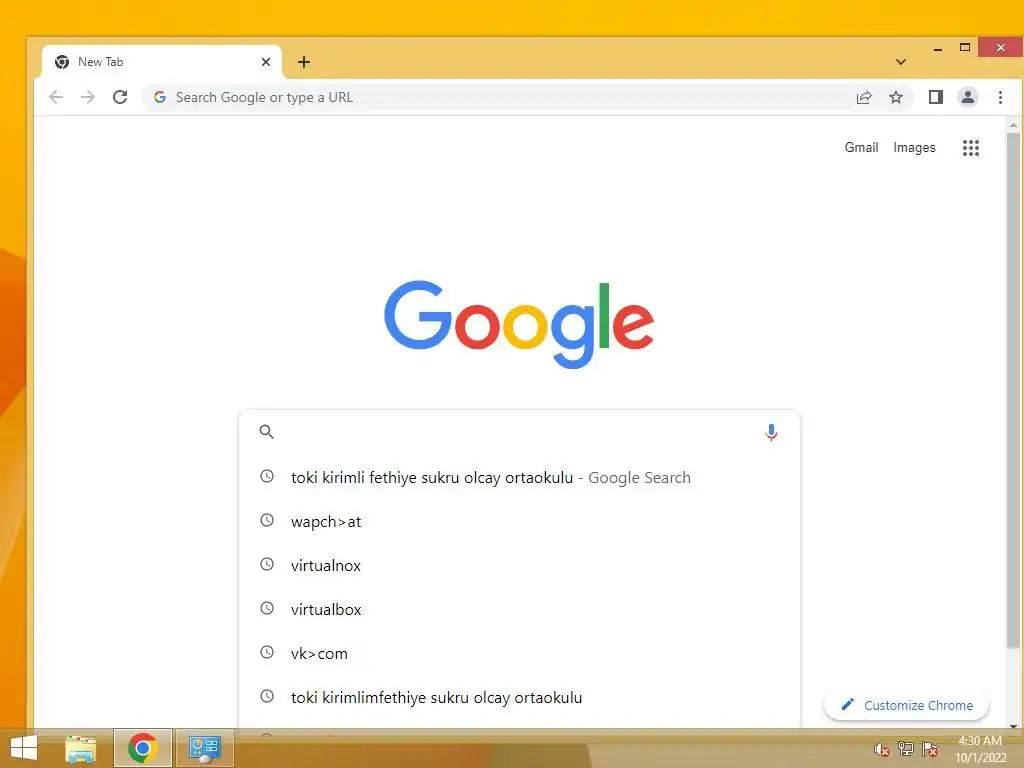Open the Windows Start button
This screenshot has width=1024, height=768.
24,748
